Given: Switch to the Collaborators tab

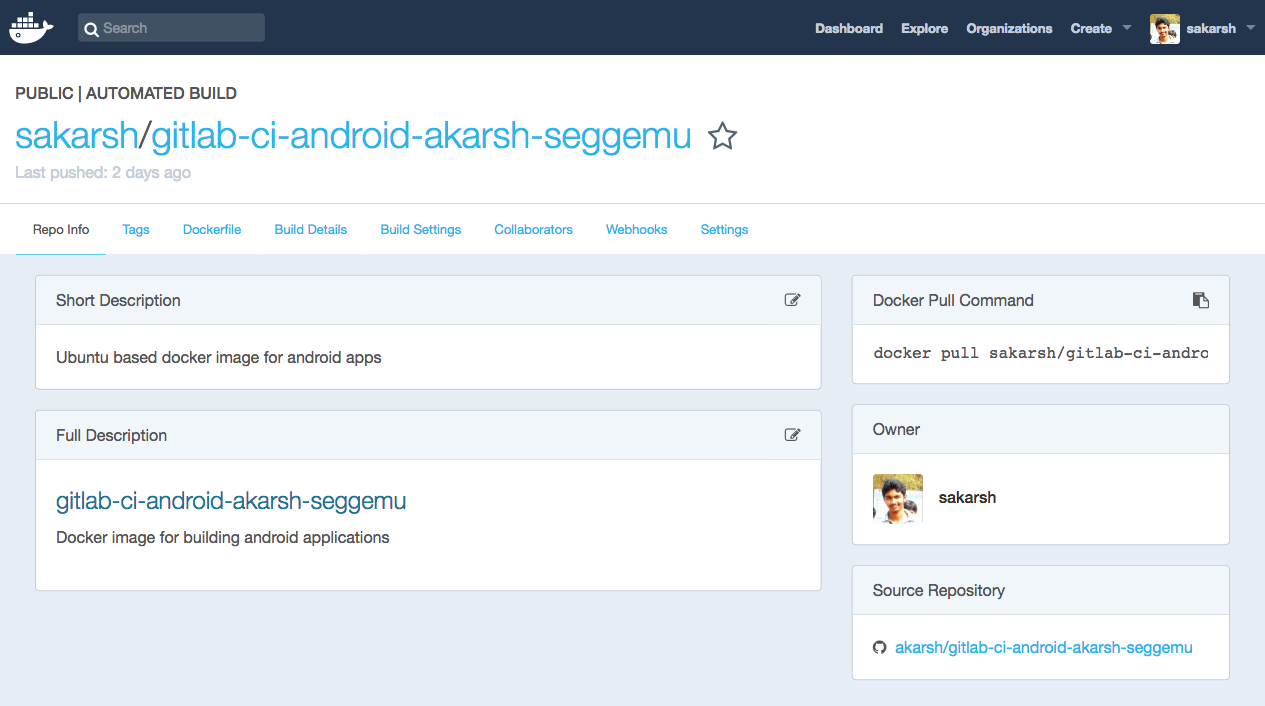Looking at the screenshot, I should [533, 230].
